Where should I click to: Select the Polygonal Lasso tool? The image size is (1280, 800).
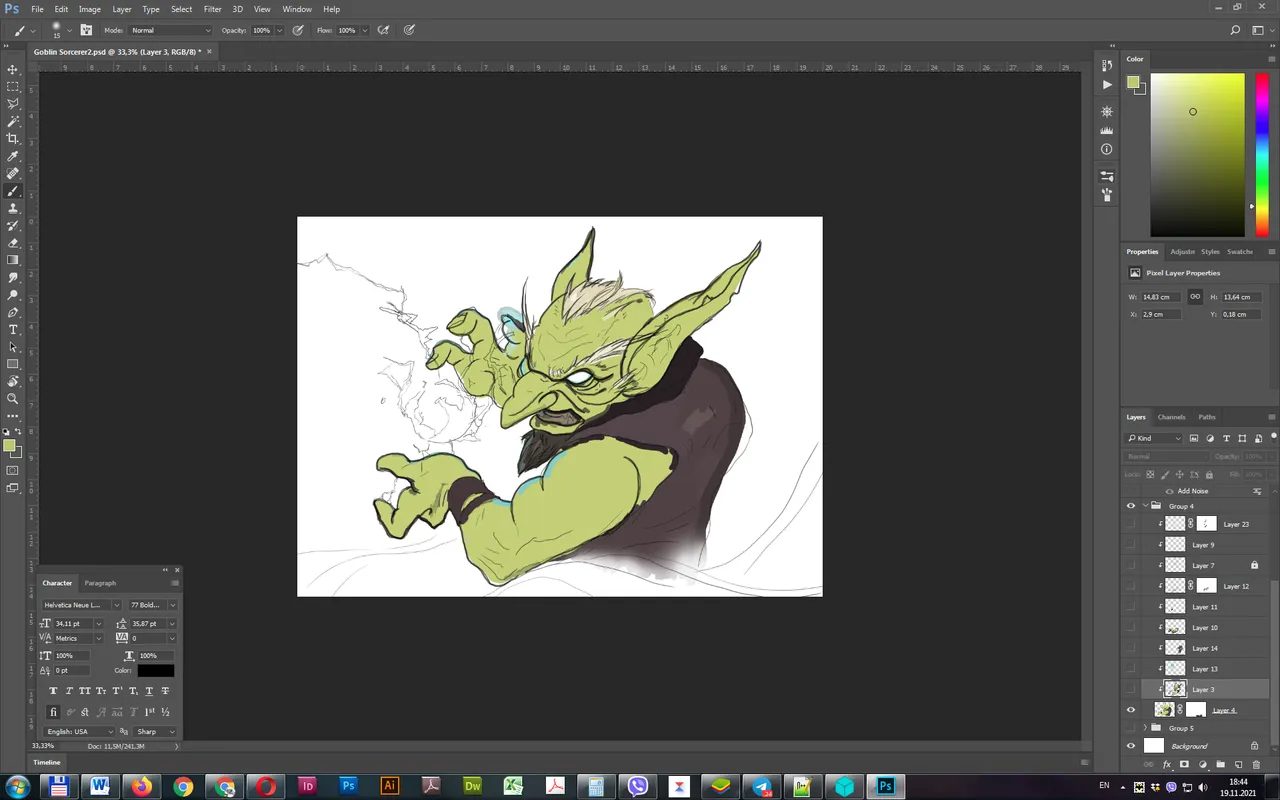[13, 104]
